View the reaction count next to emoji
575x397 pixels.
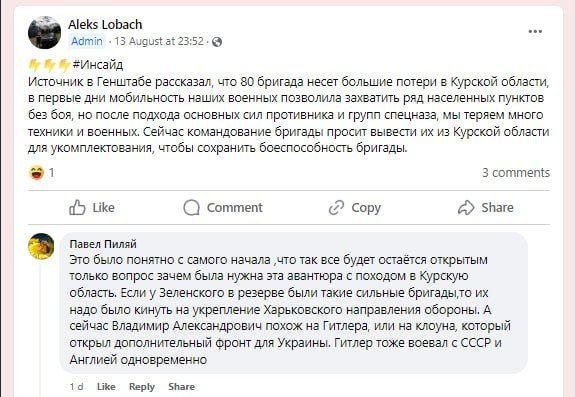[52, 173]
